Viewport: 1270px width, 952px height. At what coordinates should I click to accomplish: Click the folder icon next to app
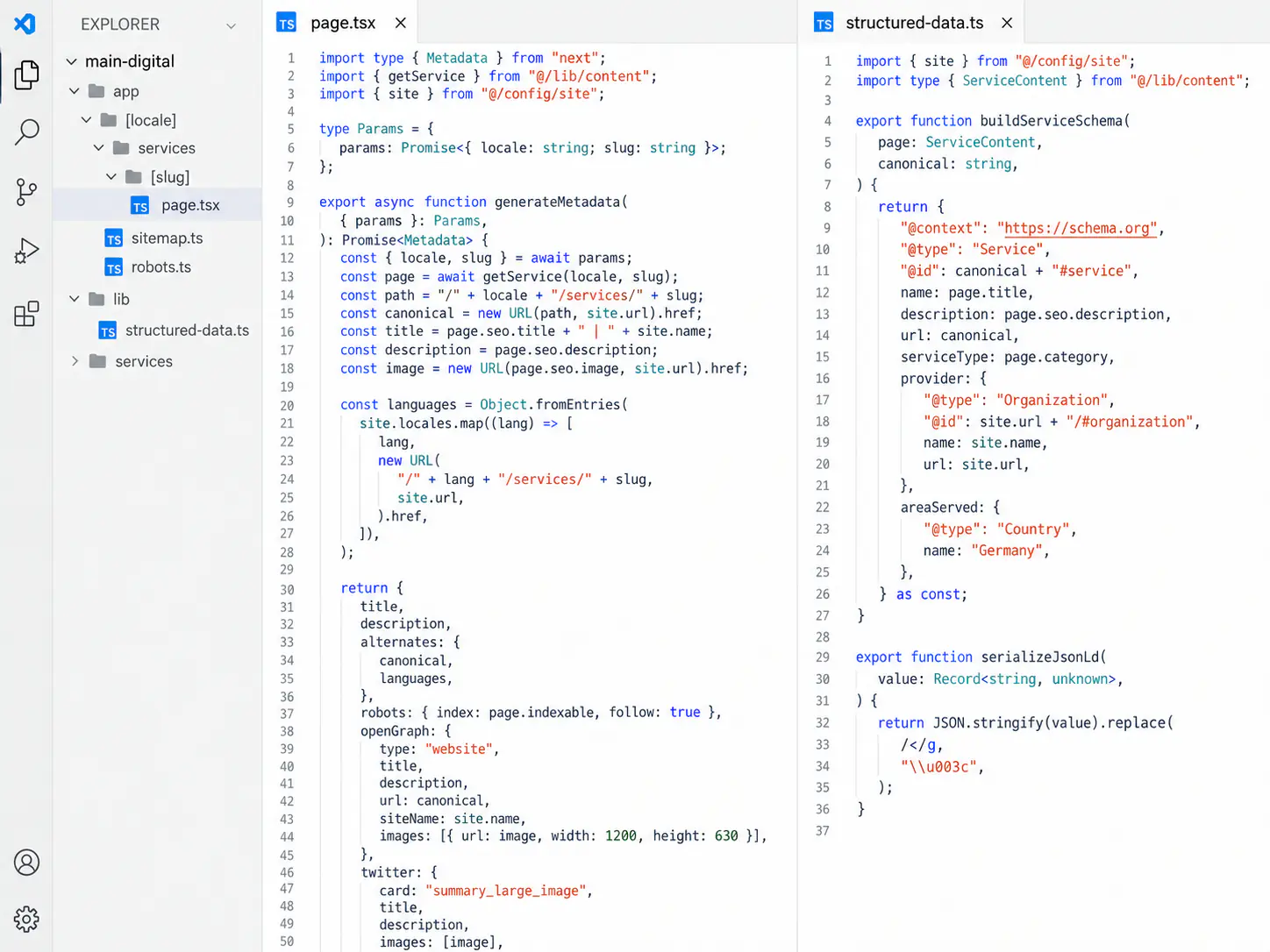[97, 91]
